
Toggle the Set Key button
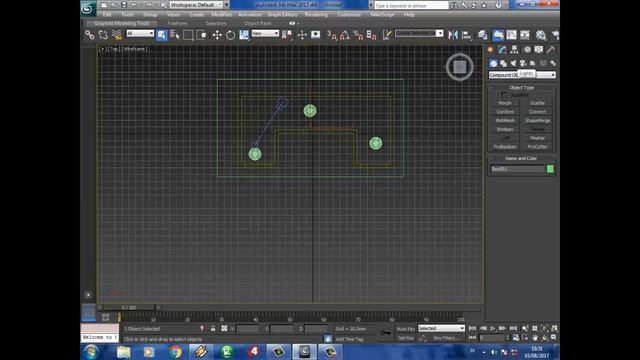[406, 338]
